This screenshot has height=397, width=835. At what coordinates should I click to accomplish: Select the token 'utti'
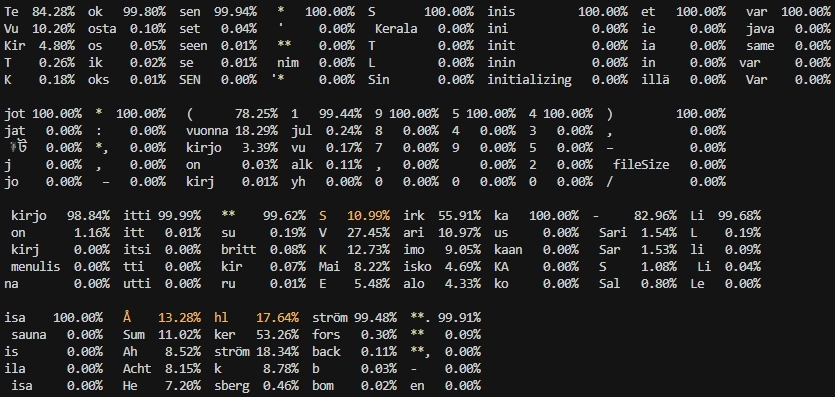pos(137,284)
